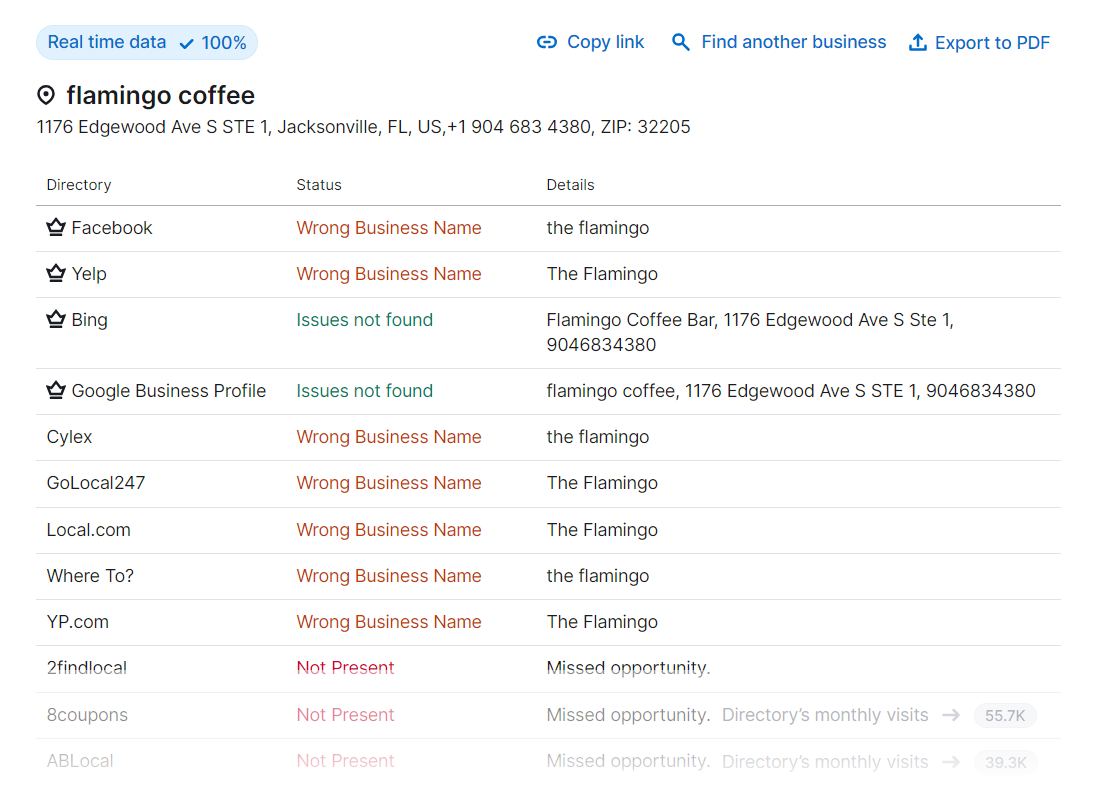Click the GoLocal247 details text 'The Flamingo'
1097x803 pixels.
point(602,483)
